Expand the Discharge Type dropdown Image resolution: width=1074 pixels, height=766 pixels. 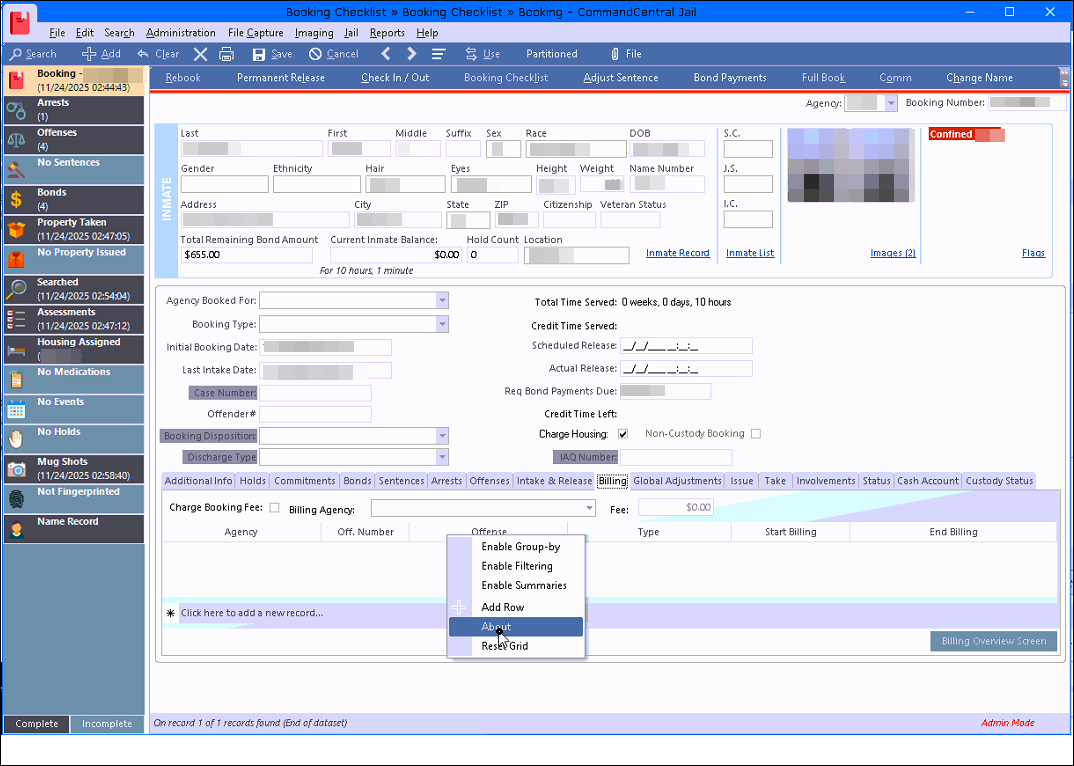(442, 457)
